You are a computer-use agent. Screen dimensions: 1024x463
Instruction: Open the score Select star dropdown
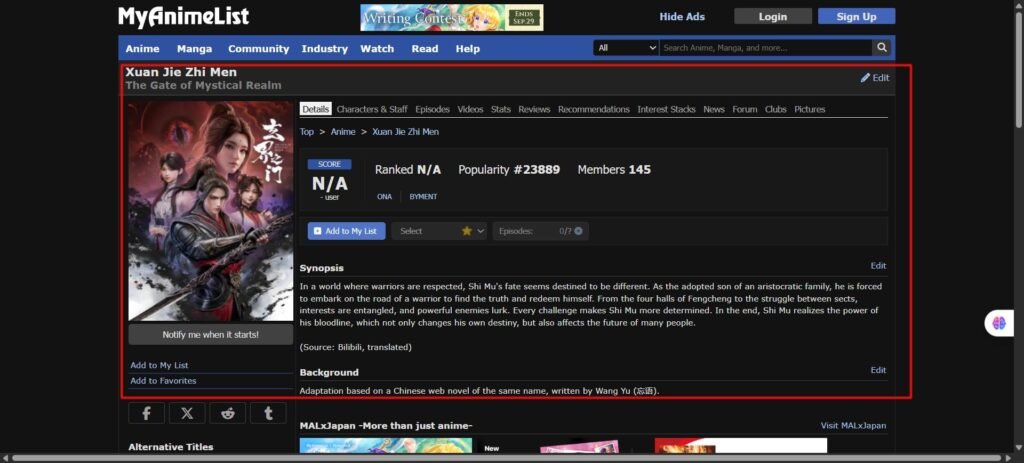(439, 231)
